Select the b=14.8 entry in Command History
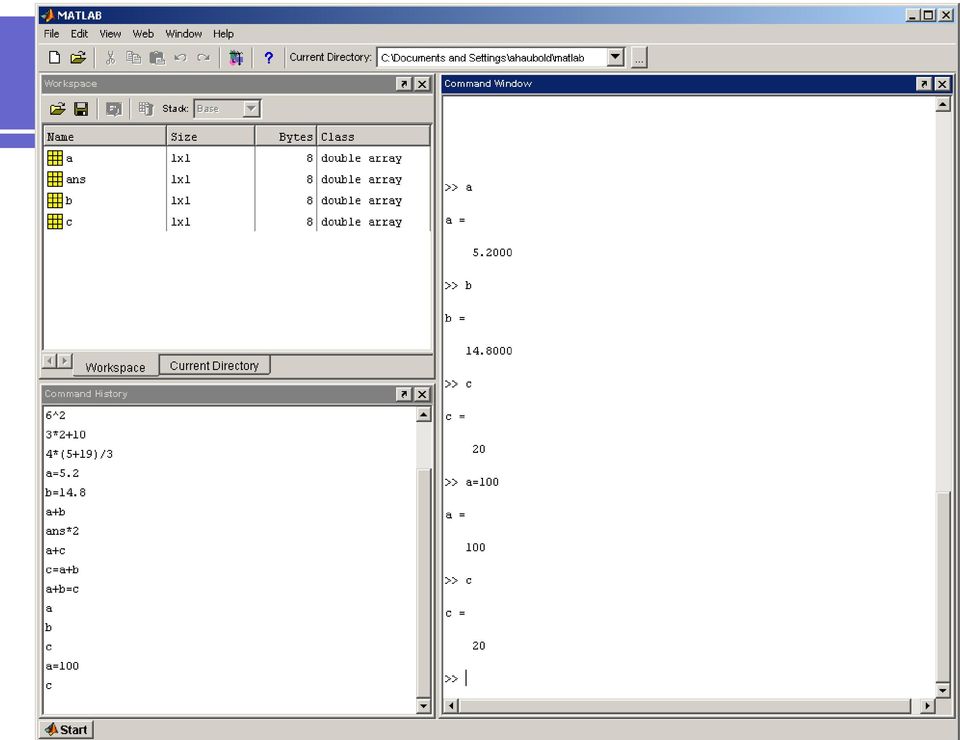The width and height of the screenshot is (960, 740). (x=66, y=493)
